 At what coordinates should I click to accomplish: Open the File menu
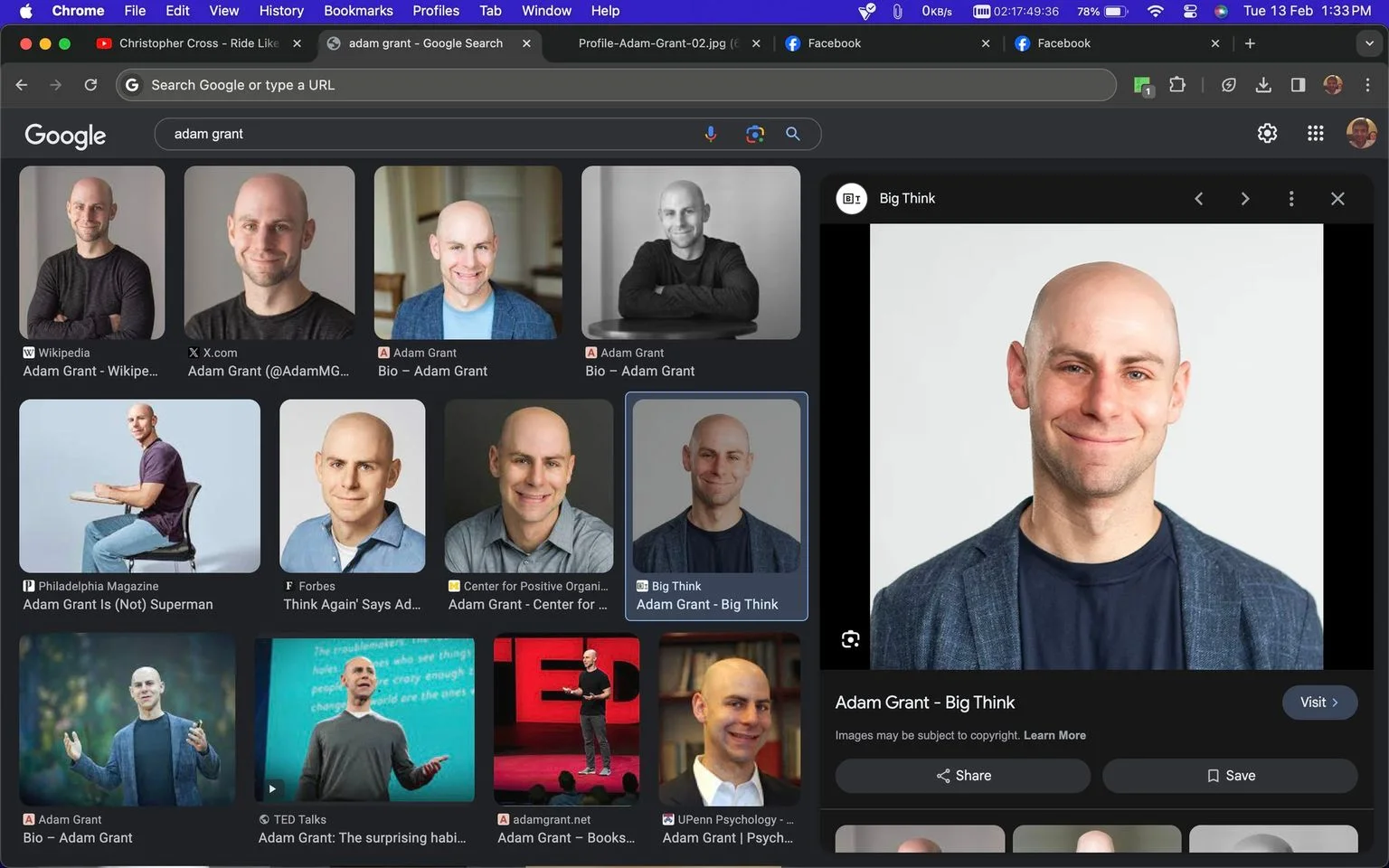pyautogui.click(x=135, y=11)
